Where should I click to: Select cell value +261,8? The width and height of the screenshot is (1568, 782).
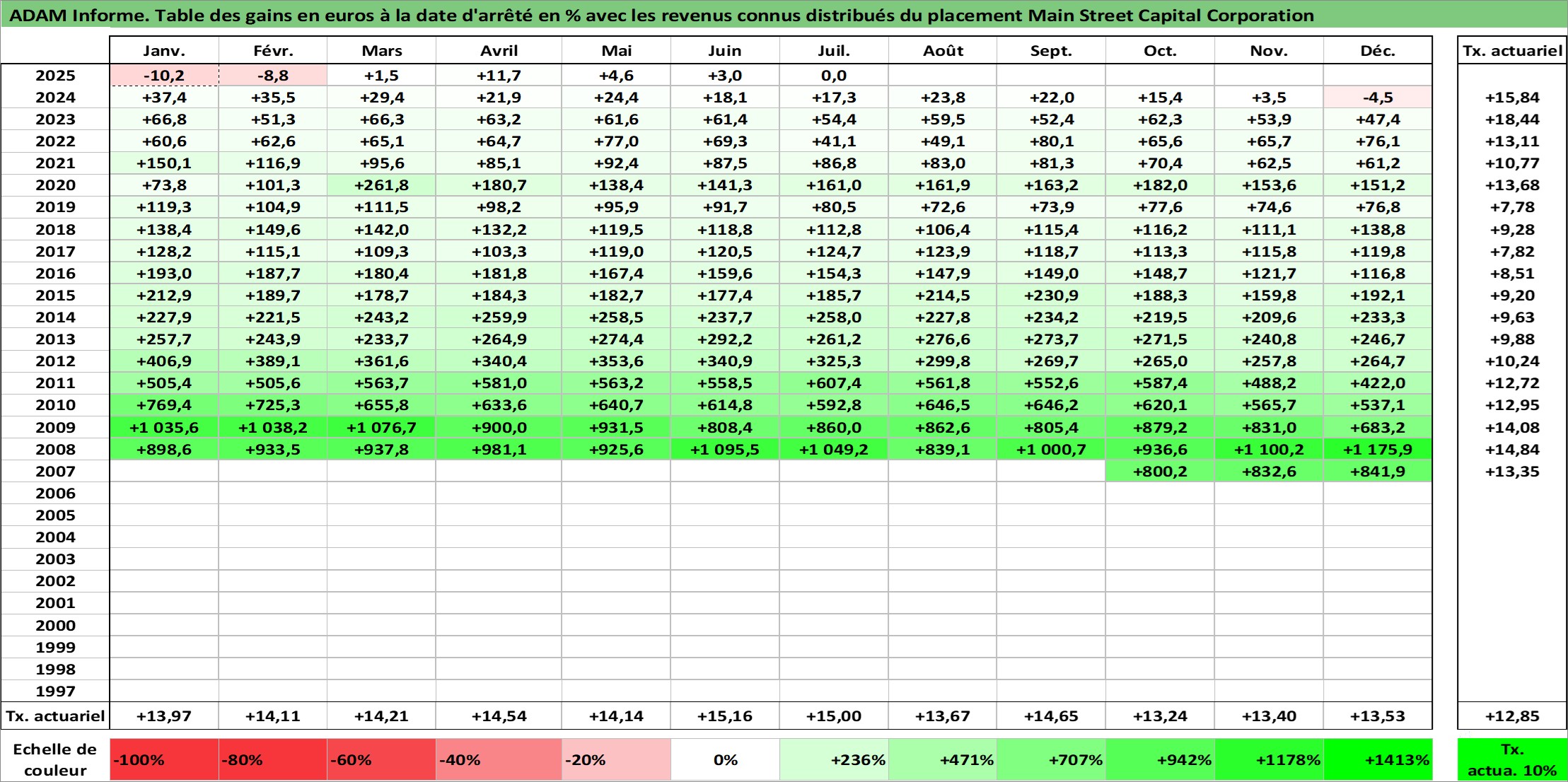coord(382,185)
